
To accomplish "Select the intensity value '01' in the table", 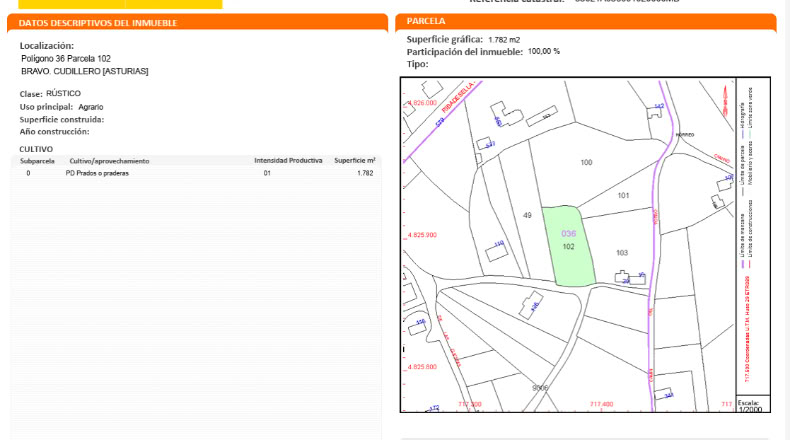I will pyautogui.click(x=267, y=173).
